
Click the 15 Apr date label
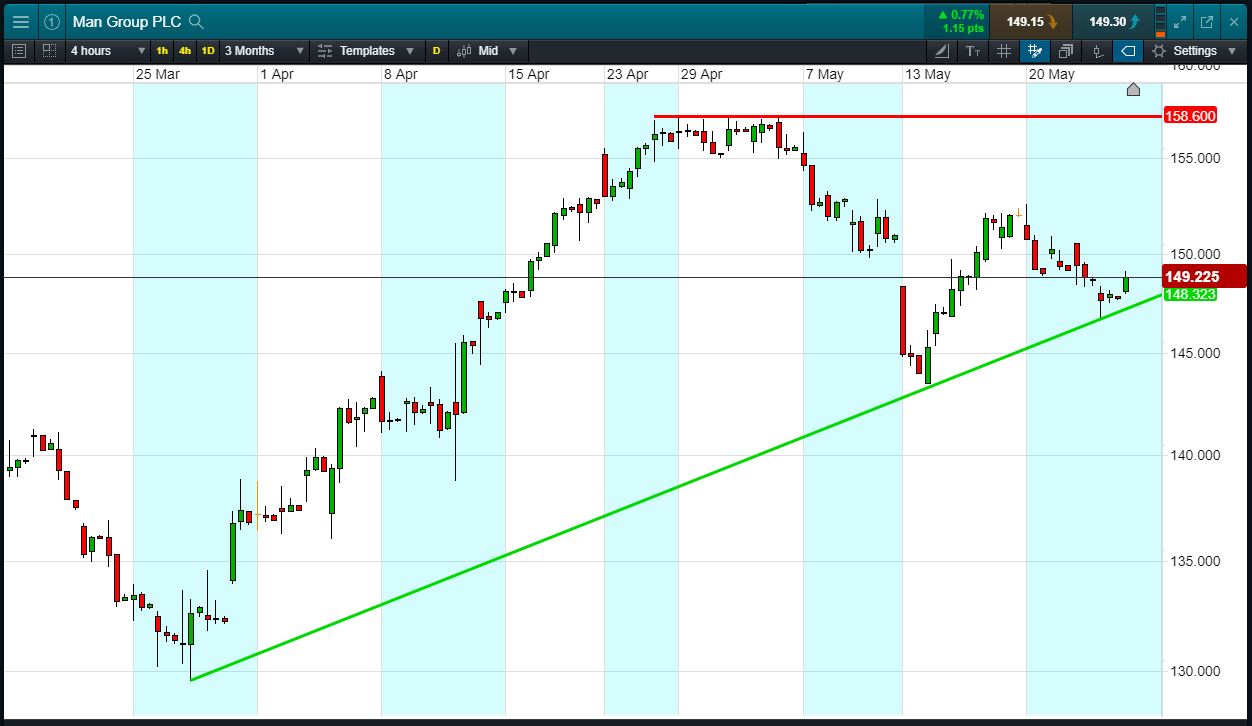pyautogui.click(x=528, y=74)
